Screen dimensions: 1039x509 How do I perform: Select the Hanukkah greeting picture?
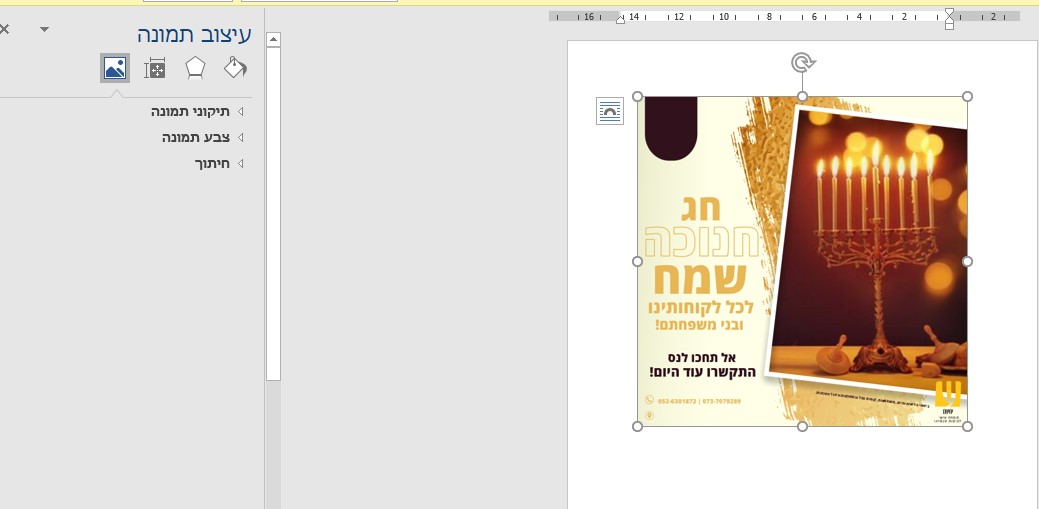802,262
